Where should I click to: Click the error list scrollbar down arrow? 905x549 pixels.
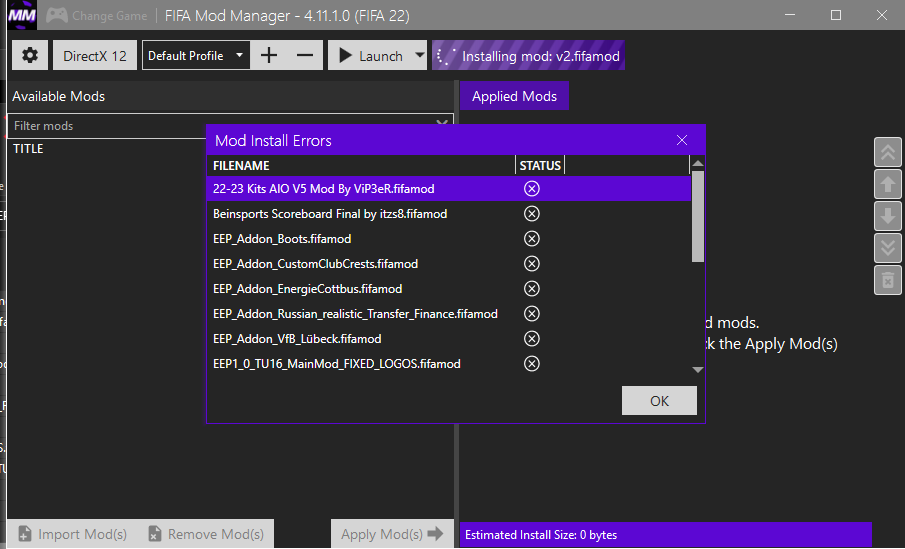pyautogui.click(x=697, y=369)
